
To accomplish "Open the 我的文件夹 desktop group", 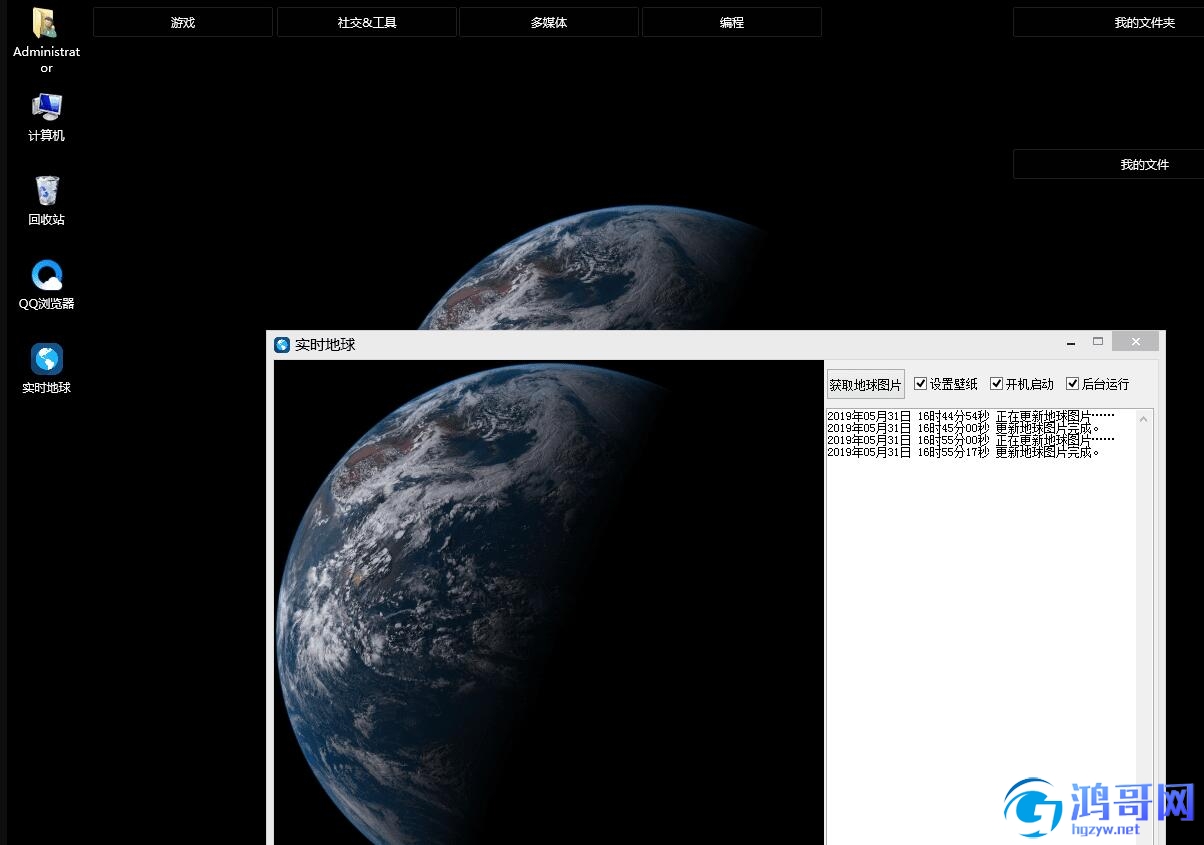I will coord(1109,22).
